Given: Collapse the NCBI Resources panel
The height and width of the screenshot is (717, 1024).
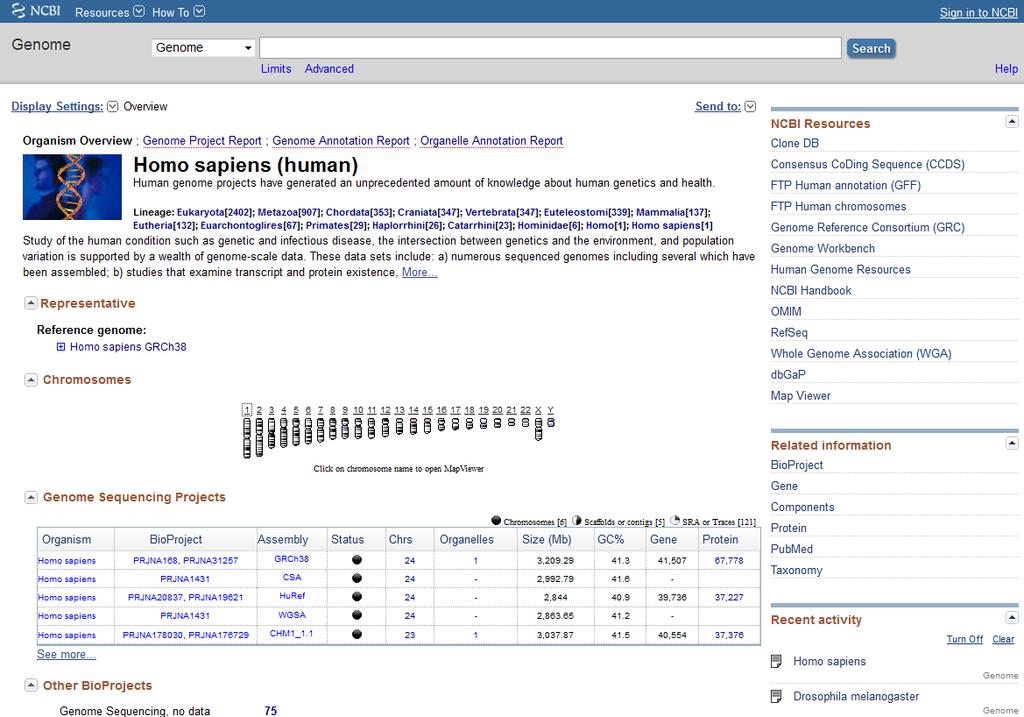Looking at the screenshot, I should (x=1012, y=121).
